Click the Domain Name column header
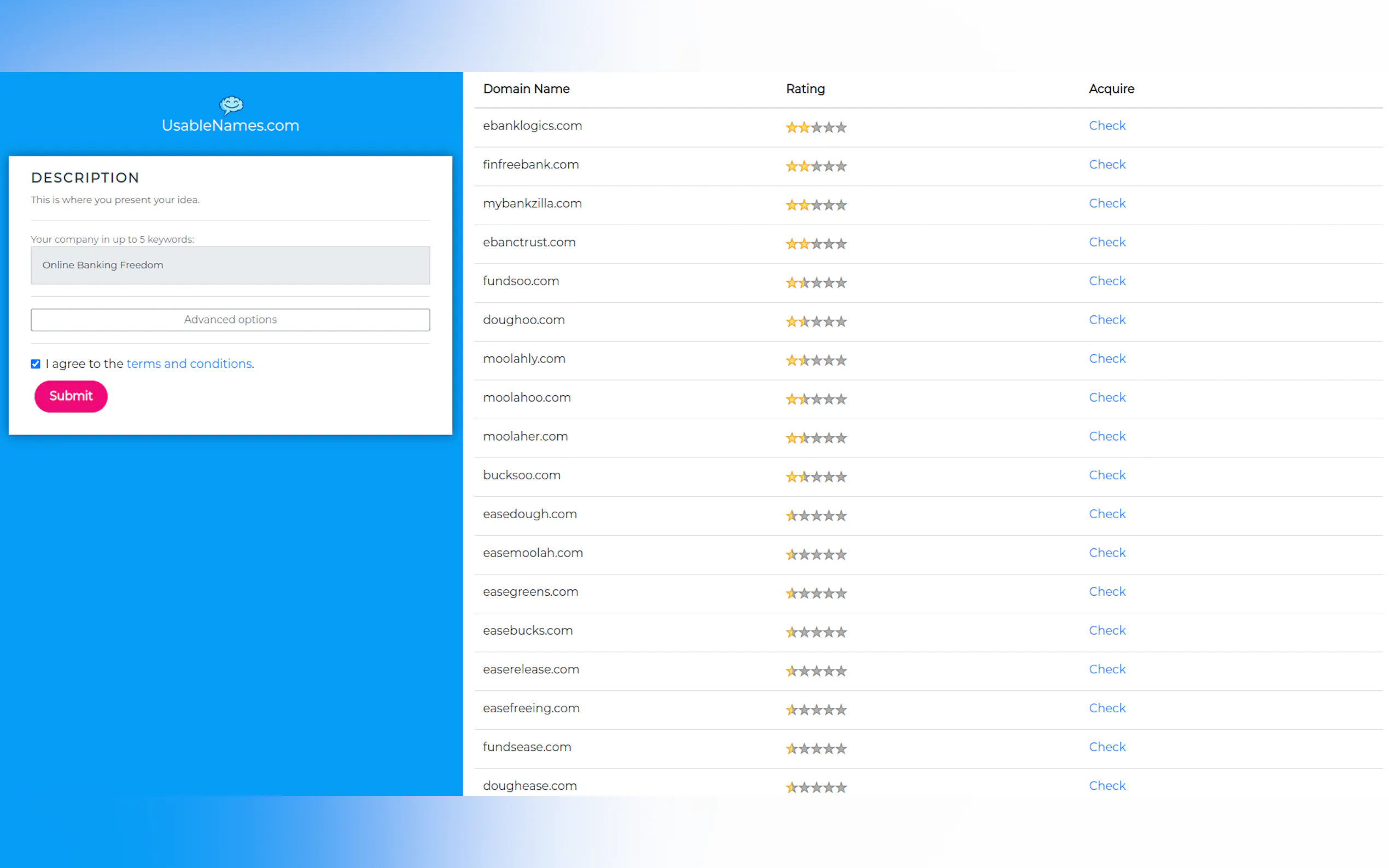Image resolution: width=1389 pixels, height=868 pixels. click(526, 89)
